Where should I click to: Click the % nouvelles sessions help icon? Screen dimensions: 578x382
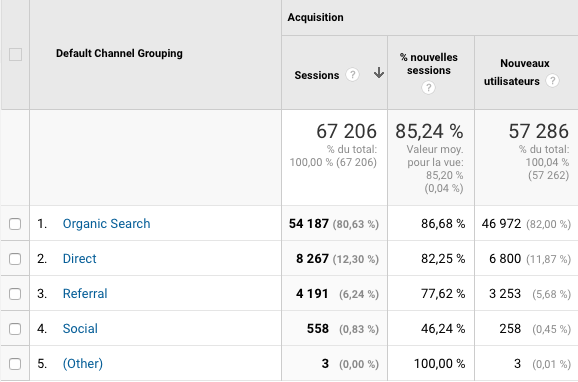click(x=428, y=88)
